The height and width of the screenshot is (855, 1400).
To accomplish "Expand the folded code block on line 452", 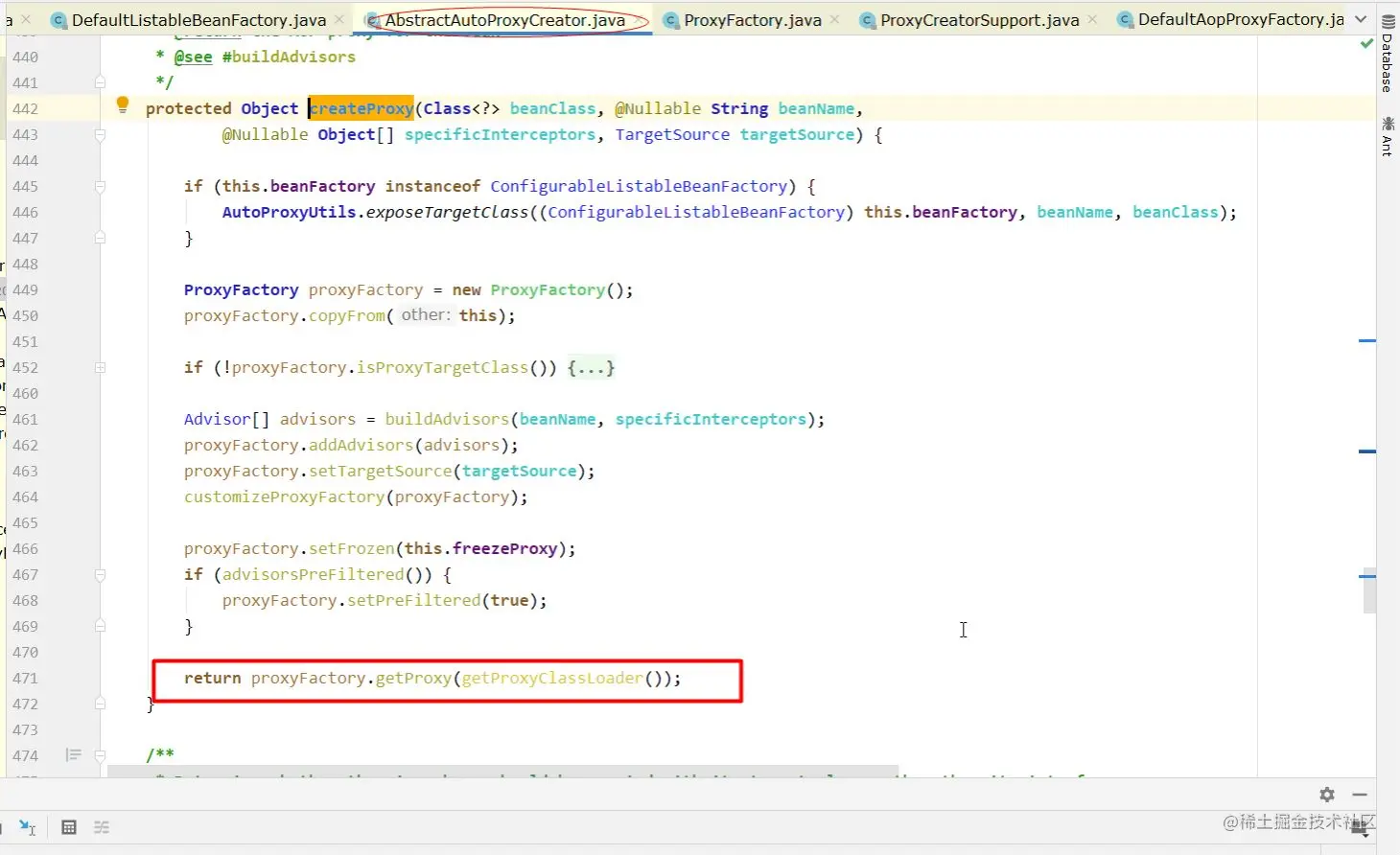I will coord(100,368).
